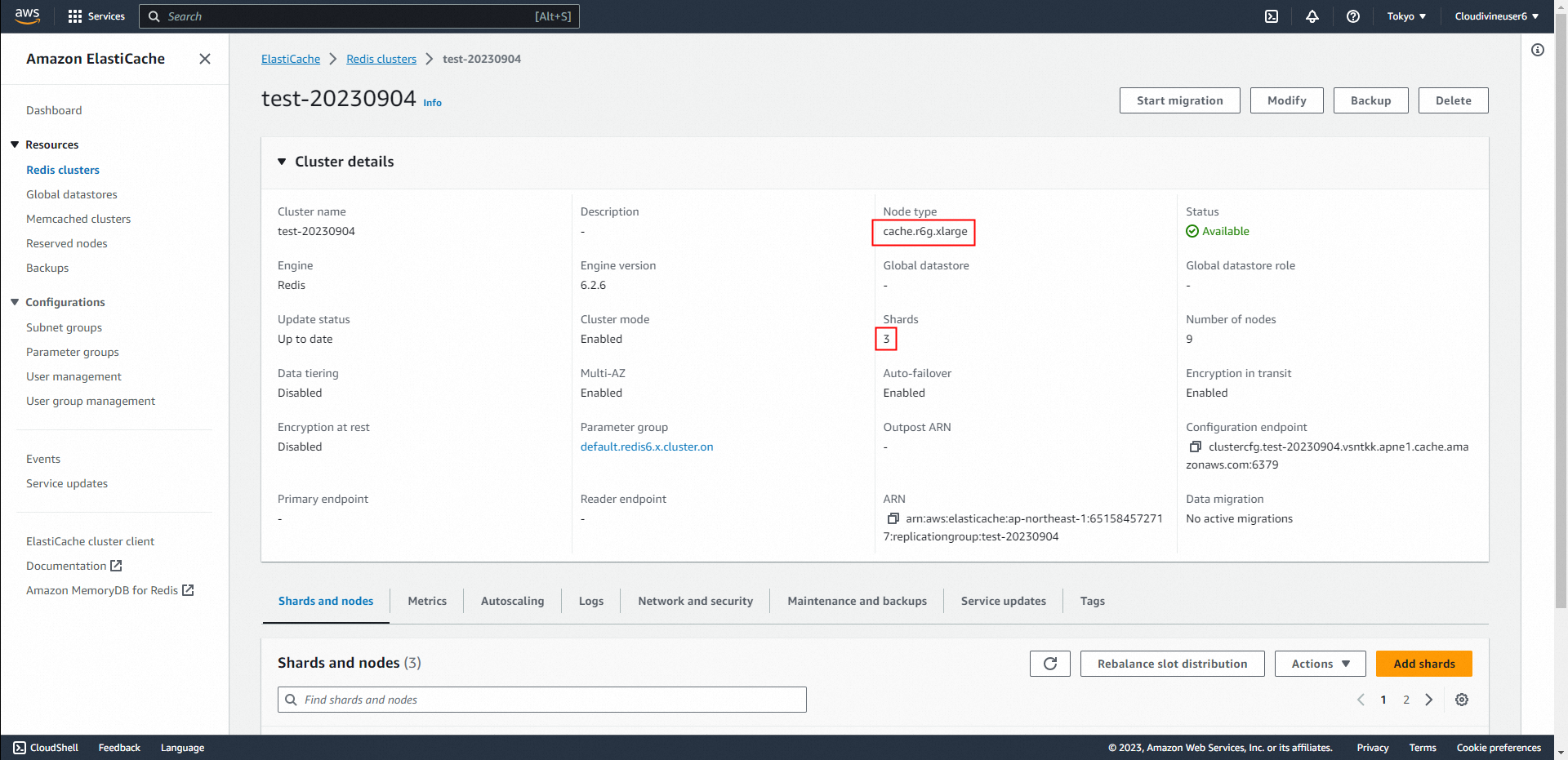
Task: Open ElastiCache cluster client link
Action: coord(90,541)
